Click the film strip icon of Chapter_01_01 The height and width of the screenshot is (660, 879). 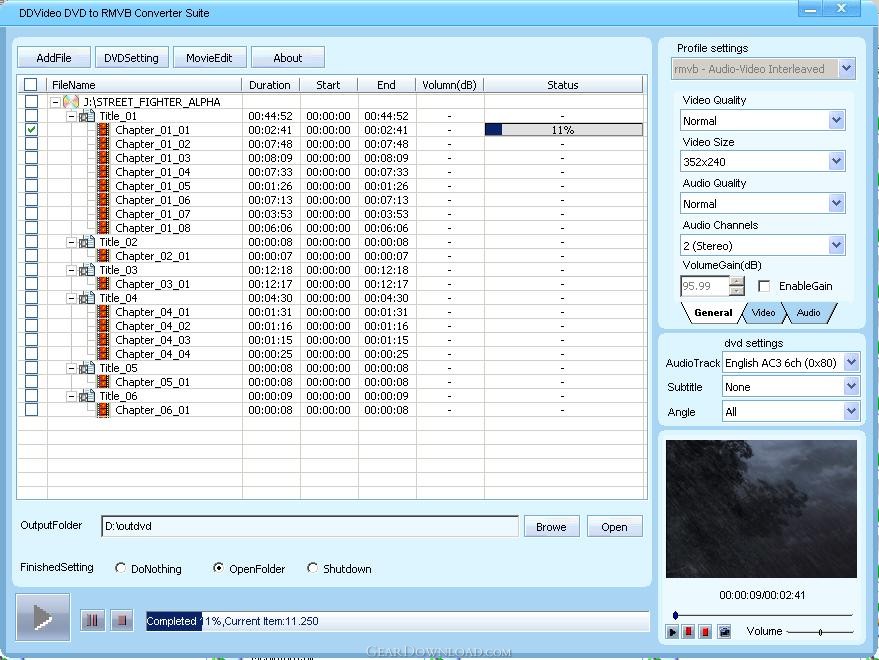pyautogui.click(x=103, y=130)
